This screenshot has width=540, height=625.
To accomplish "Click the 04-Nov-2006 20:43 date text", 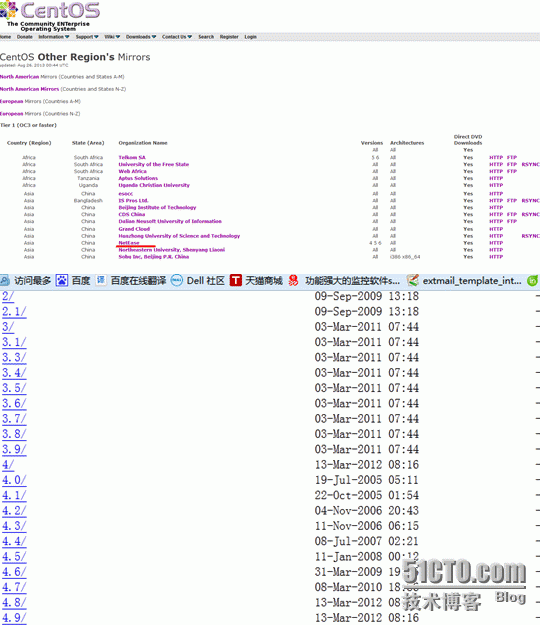I will (x=367, y=511).
